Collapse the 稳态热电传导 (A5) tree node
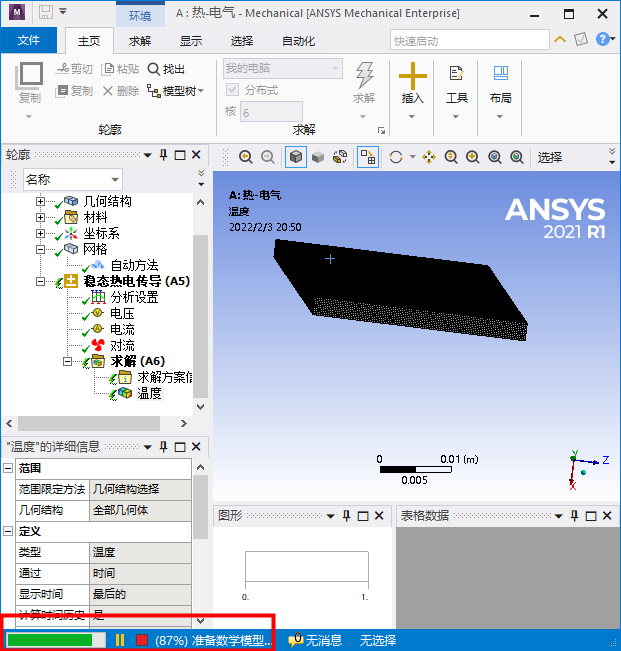Screen dimensions: 621x651 point(41,281)
